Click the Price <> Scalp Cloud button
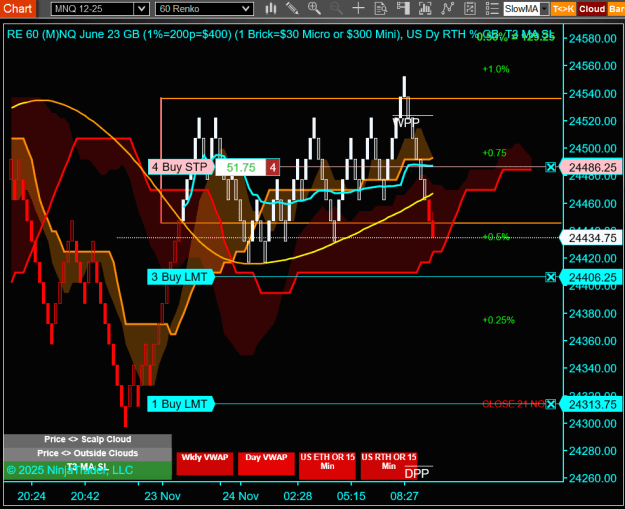The height and width of the screenshot is (509, 625). [x=88, y=439]
